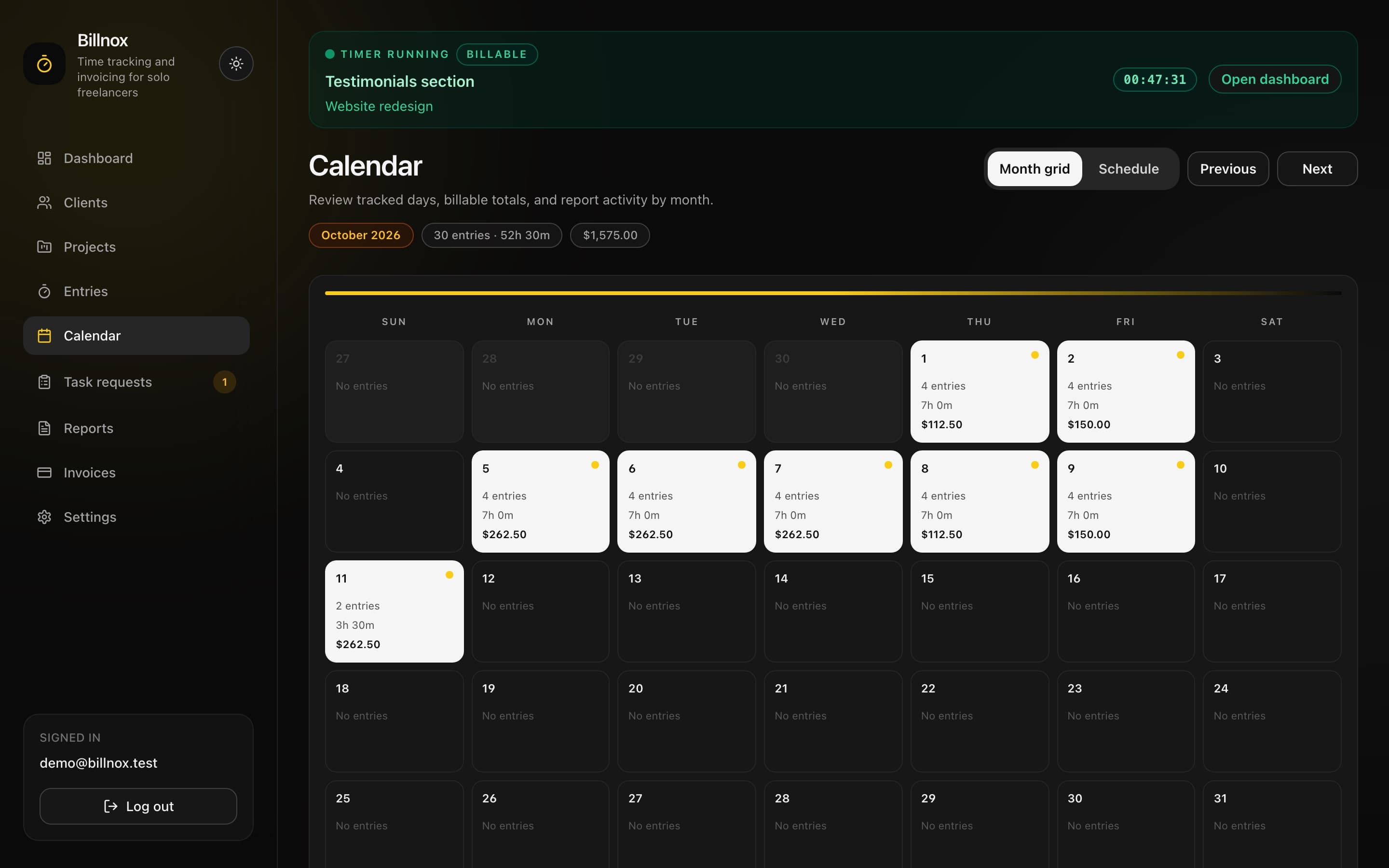Open Settings page label
Image resolution: width=1389 pixels, height=868 pixels.
90,517
